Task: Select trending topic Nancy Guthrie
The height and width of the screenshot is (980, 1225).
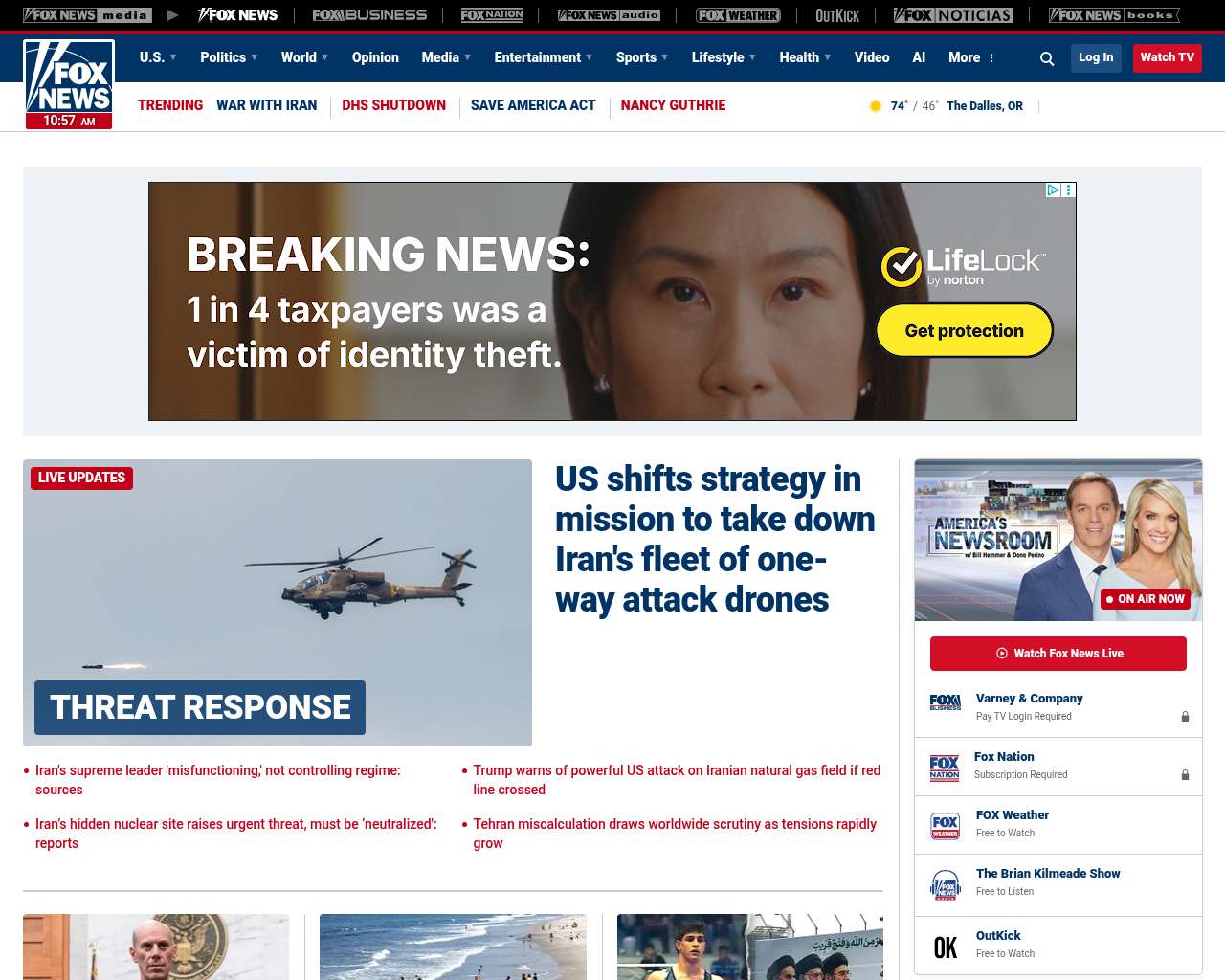Action: point(673,105)
